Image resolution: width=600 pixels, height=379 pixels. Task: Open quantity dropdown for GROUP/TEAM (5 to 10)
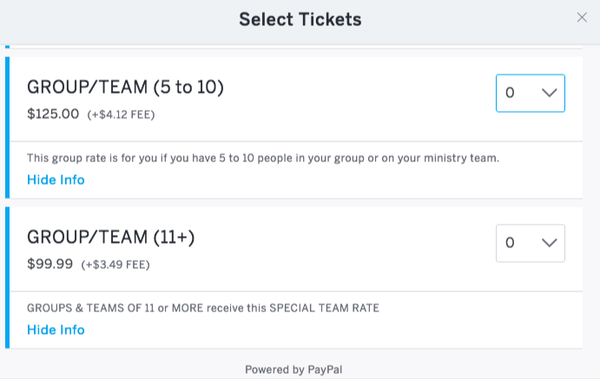[x=530, y=93]
